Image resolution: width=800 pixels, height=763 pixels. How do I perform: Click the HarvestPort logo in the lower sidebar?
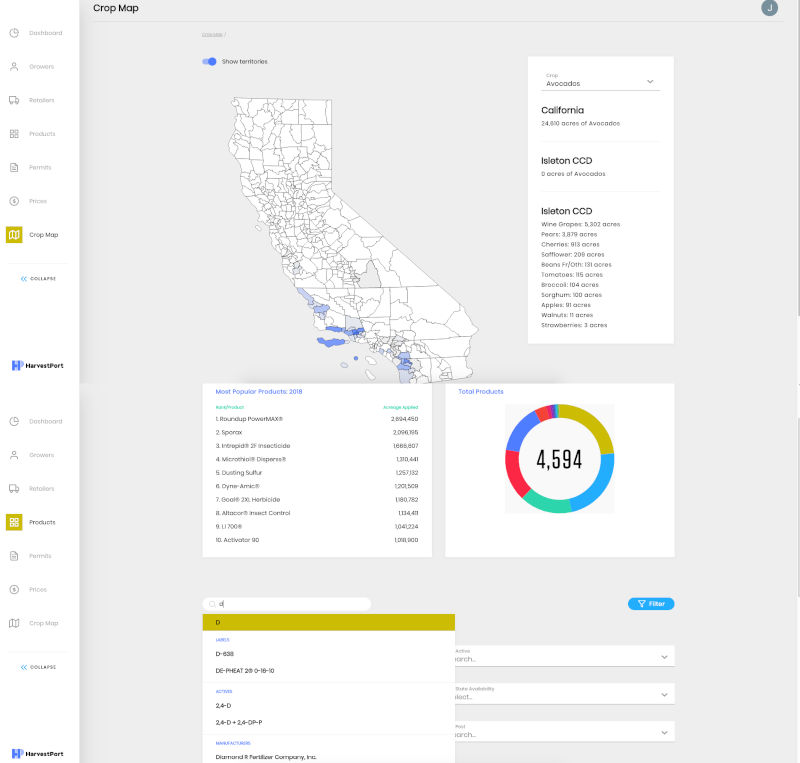pos(37,754)
